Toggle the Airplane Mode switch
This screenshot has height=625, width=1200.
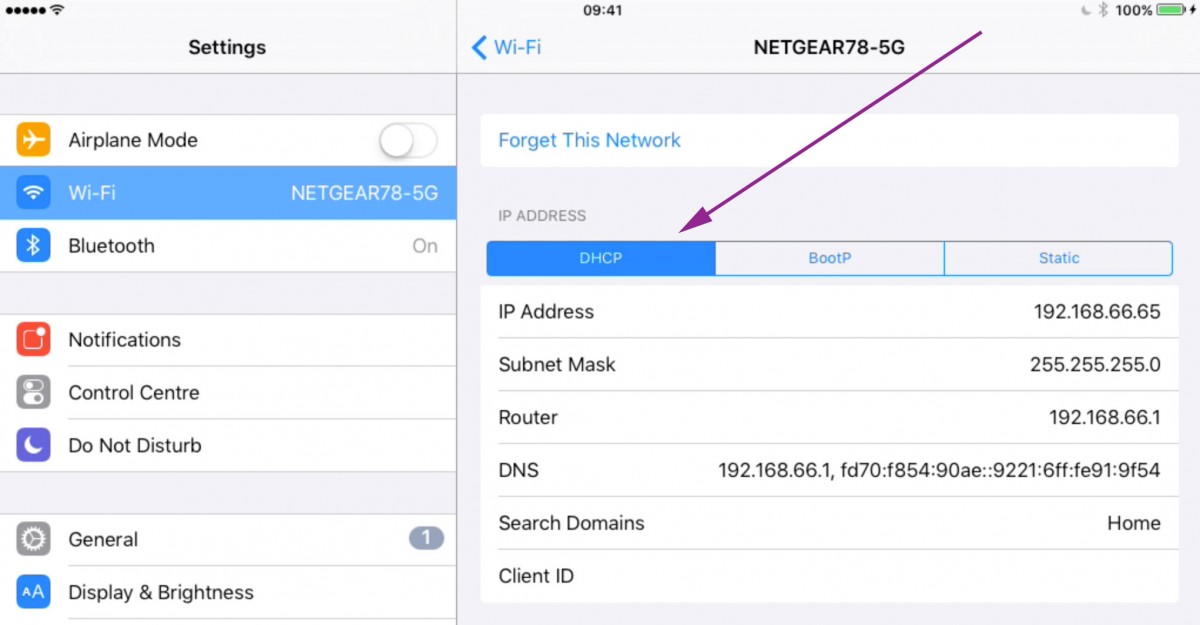pos(408,140)
